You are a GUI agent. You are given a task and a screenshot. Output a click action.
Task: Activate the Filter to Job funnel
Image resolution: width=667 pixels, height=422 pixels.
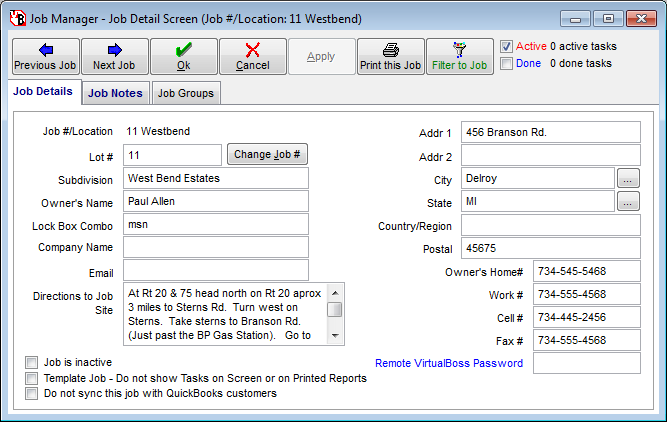459,57
